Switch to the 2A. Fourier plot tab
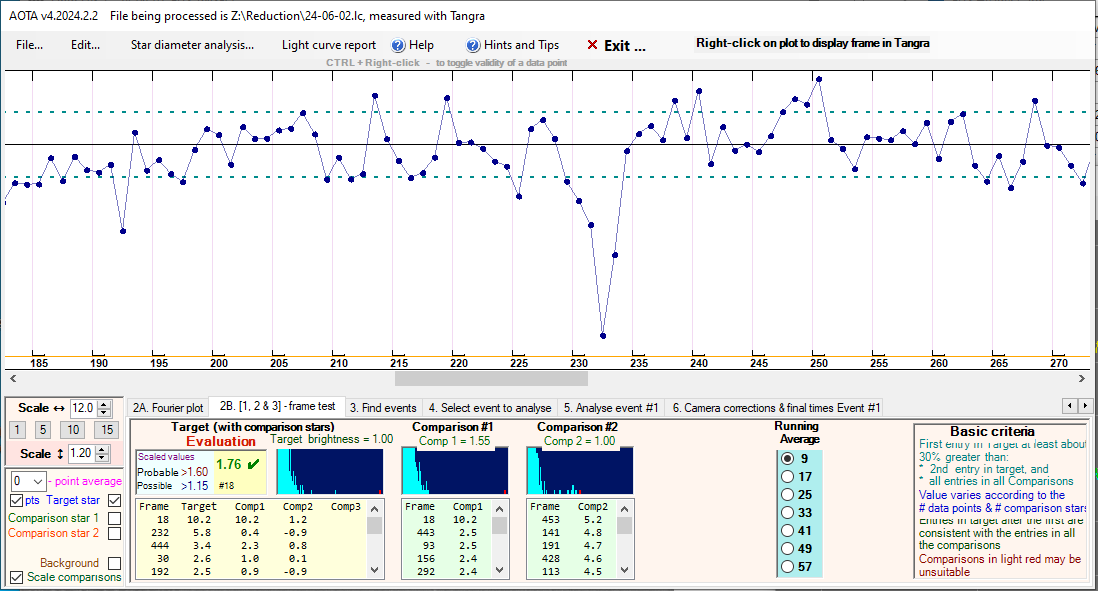Image resolution: width=1098 pixels, height=591 pixels. click(x=168, y=408)
